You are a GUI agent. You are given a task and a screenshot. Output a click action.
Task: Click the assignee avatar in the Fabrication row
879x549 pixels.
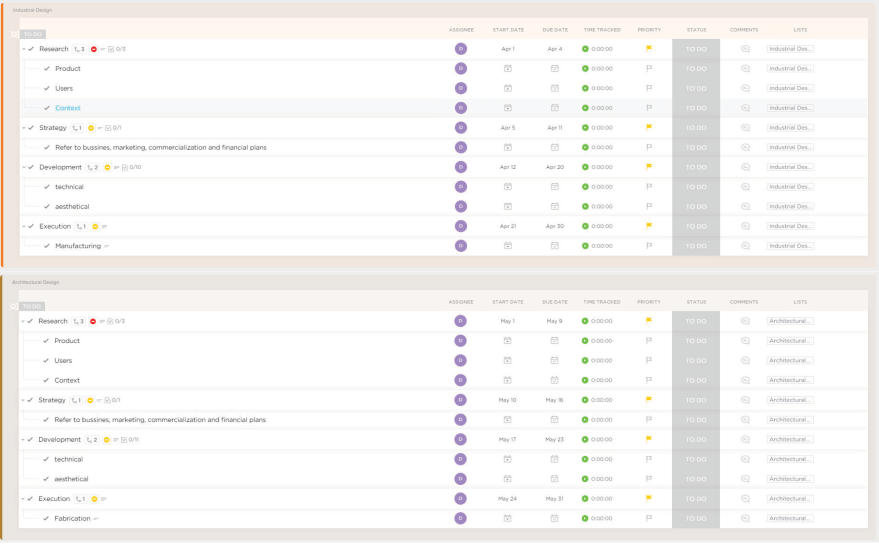[x=460, y=519]
